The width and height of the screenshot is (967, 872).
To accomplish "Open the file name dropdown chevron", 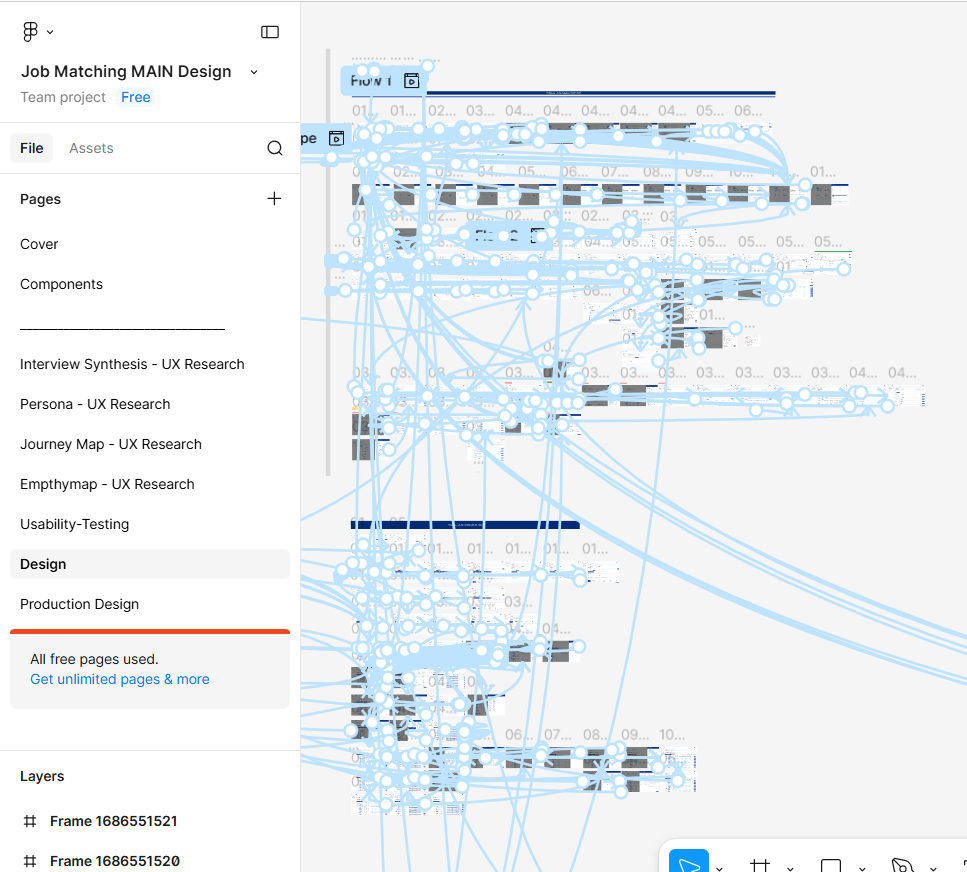I will point(253,72).
